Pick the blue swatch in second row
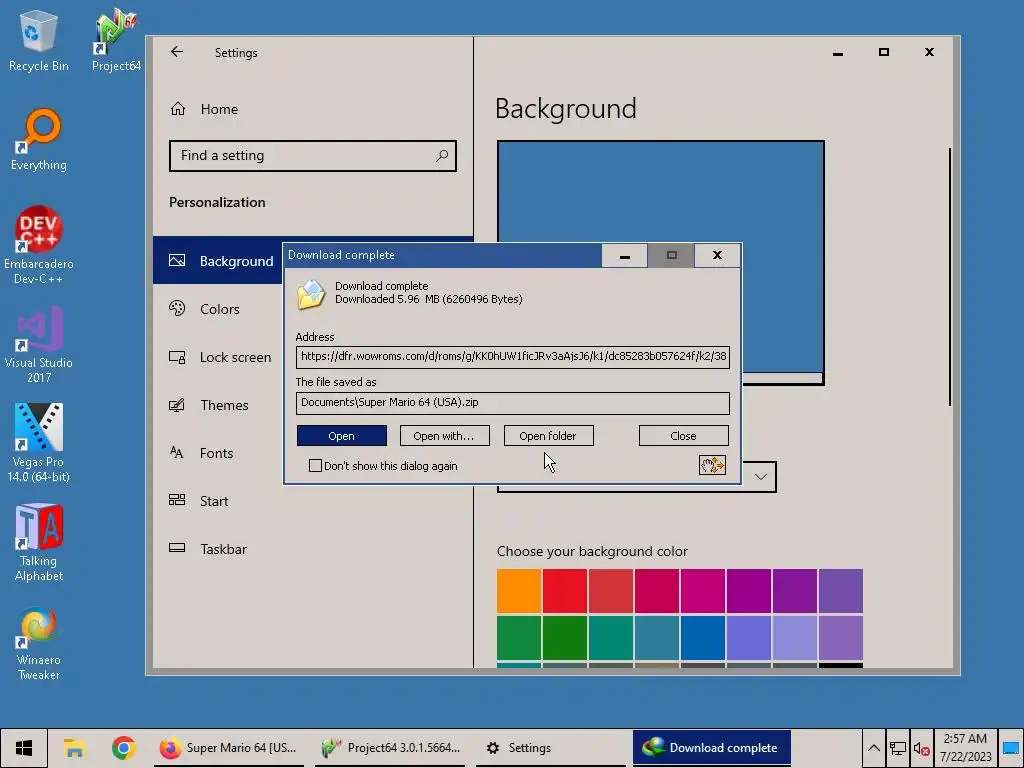The height and width of the screenshot is (768, 1024). click(703, 637)
